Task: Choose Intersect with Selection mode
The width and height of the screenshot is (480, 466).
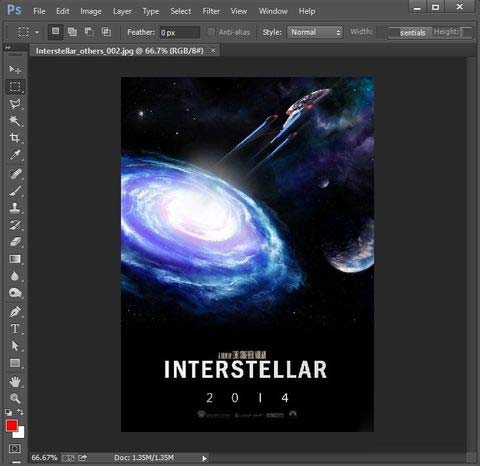Action: click(106, 32)
